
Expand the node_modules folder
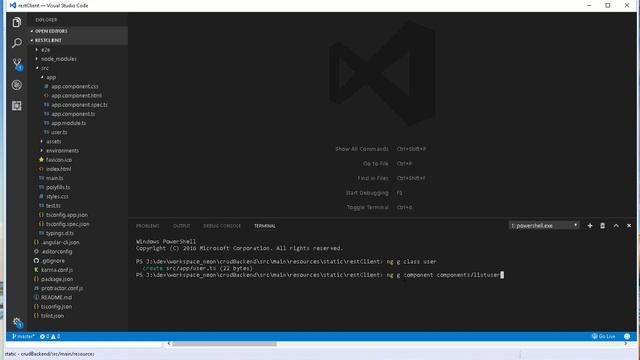point(78,59)
